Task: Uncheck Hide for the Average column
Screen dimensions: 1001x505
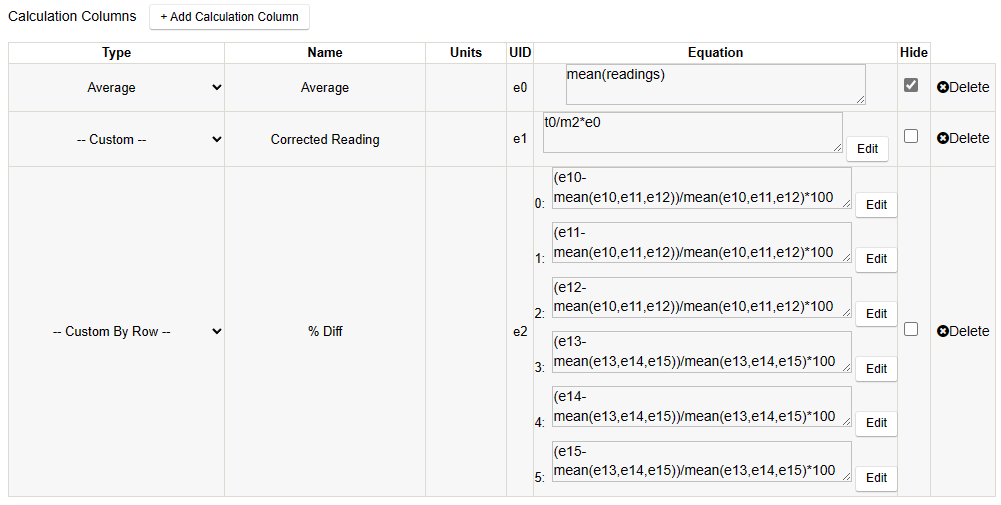Action: click(910, 86)
